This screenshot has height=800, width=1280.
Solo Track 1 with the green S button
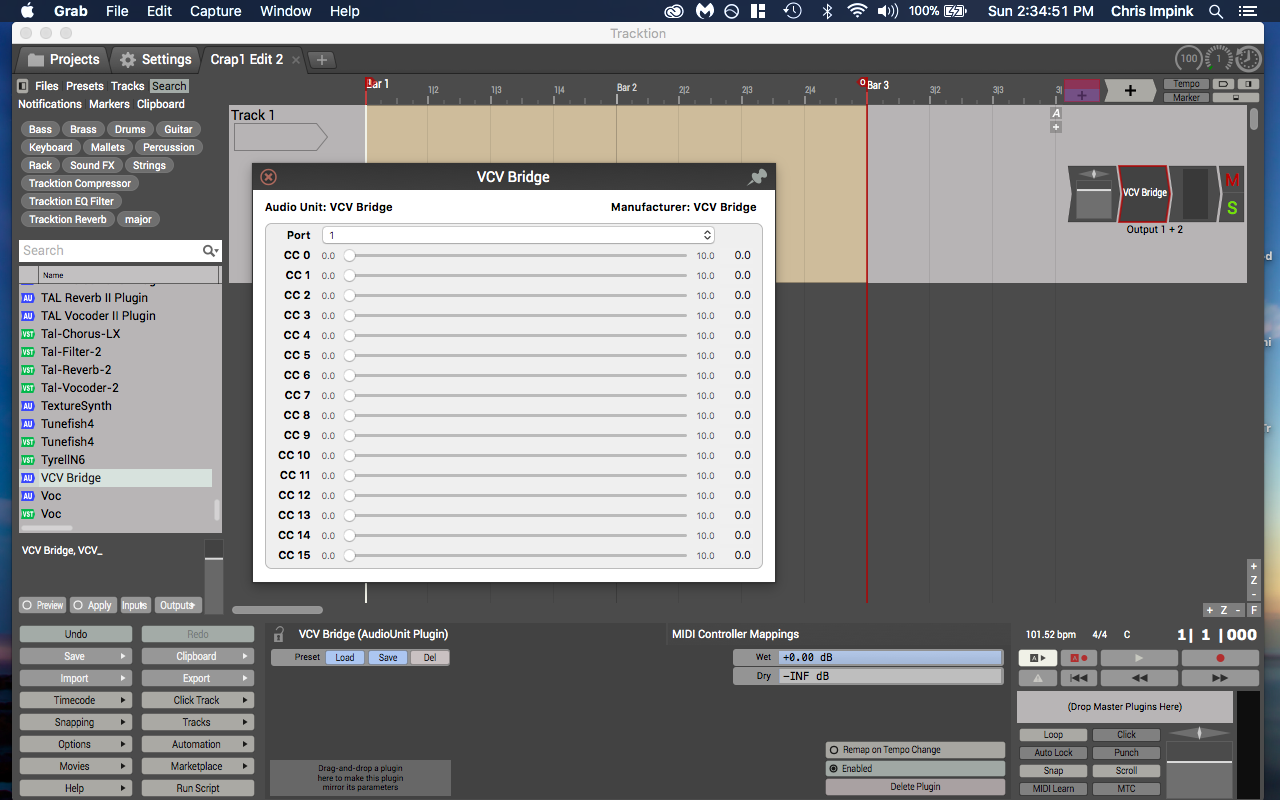click(1232, 208)
